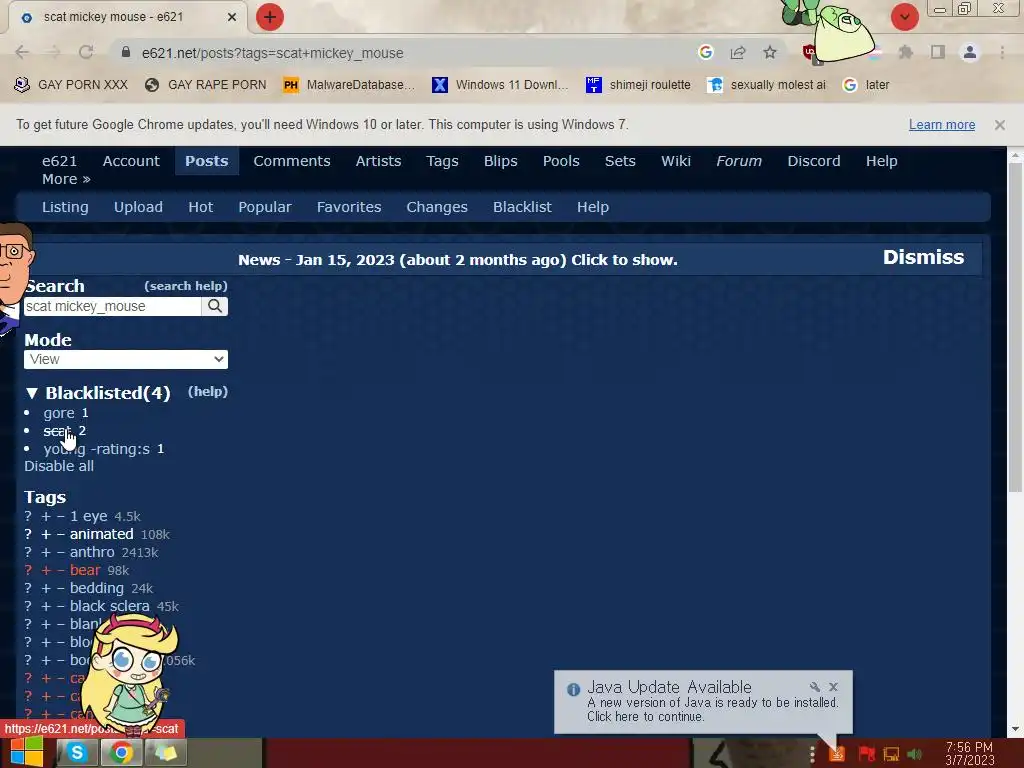The width and height of the screenshot is (1024, 768).
Task: Click the Google icon in the address bar
Action: tap(705, 52)
